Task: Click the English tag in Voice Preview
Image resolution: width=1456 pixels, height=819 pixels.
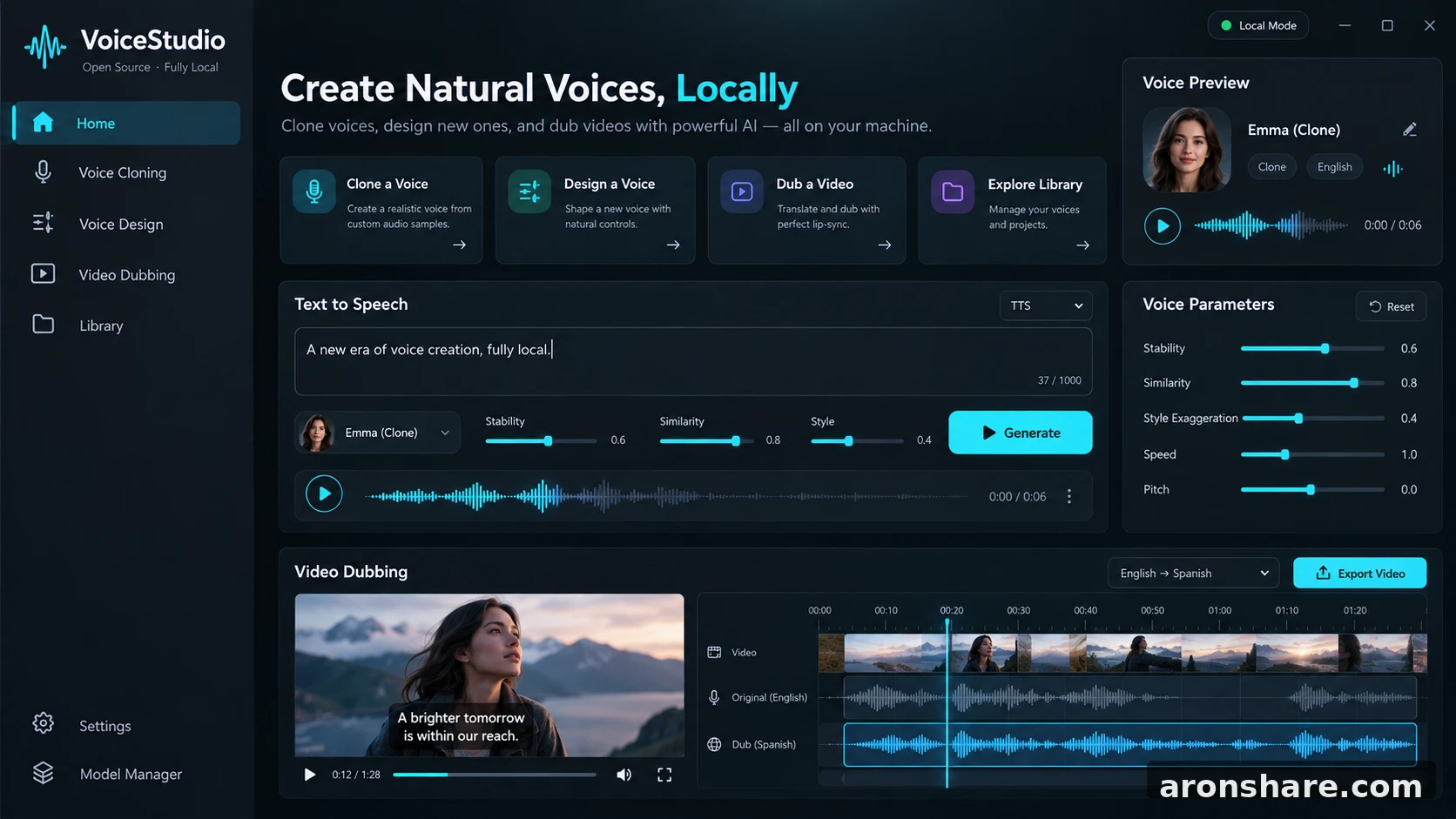Action: (x=1334, y=167)
